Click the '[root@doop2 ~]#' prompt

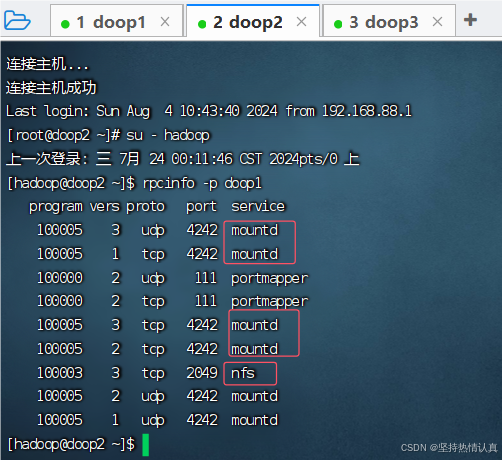64,136
